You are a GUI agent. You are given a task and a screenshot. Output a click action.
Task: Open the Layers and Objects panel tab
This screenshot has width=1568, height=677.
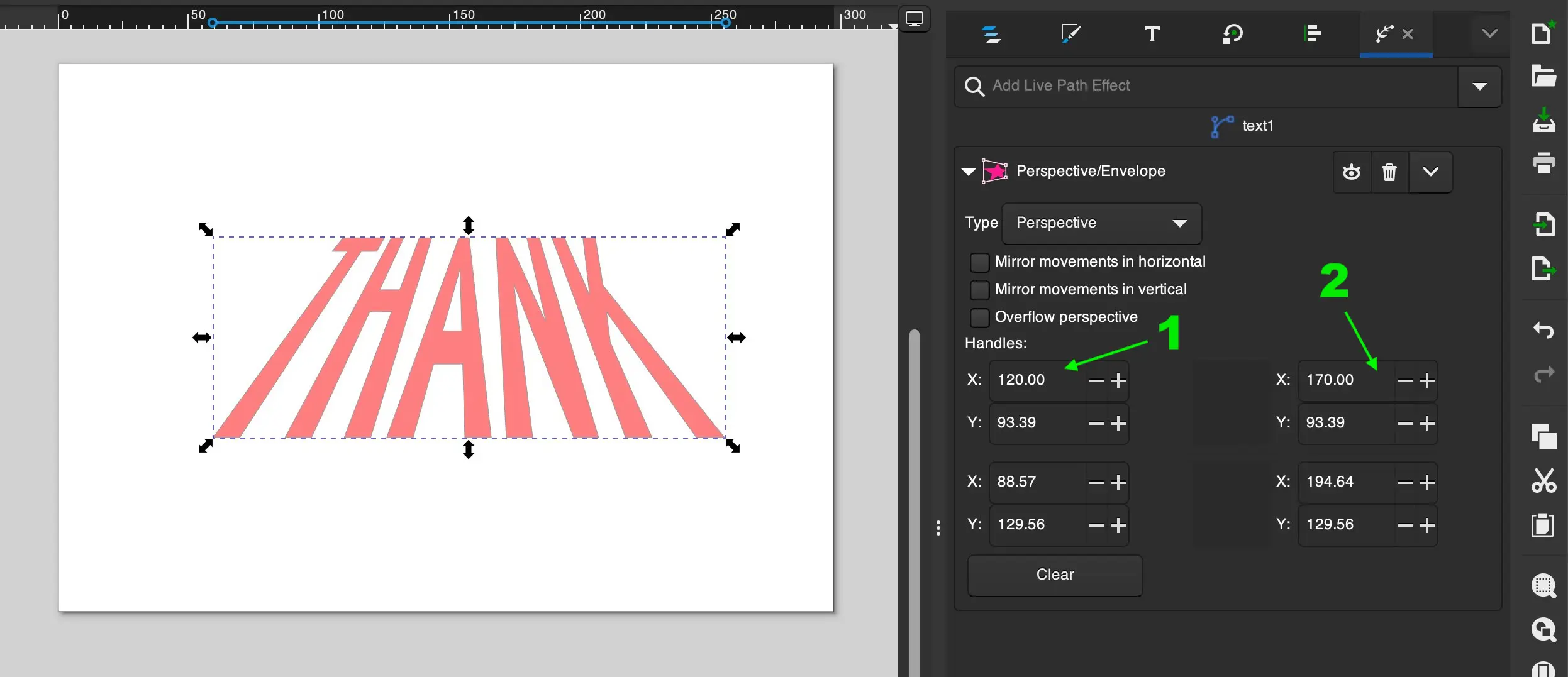coord(991,34)
